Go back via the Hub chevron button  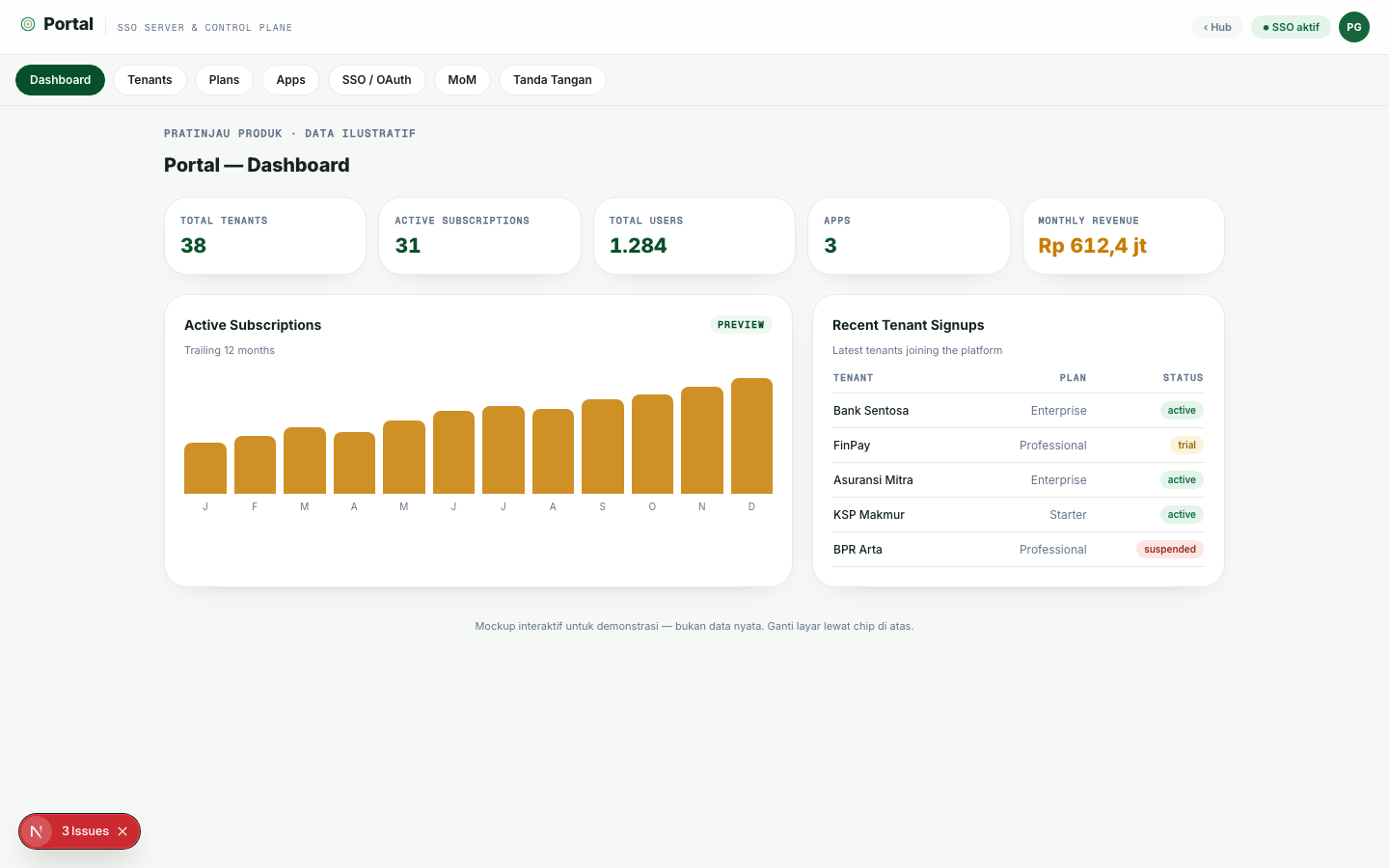[x=1217, y=27]
